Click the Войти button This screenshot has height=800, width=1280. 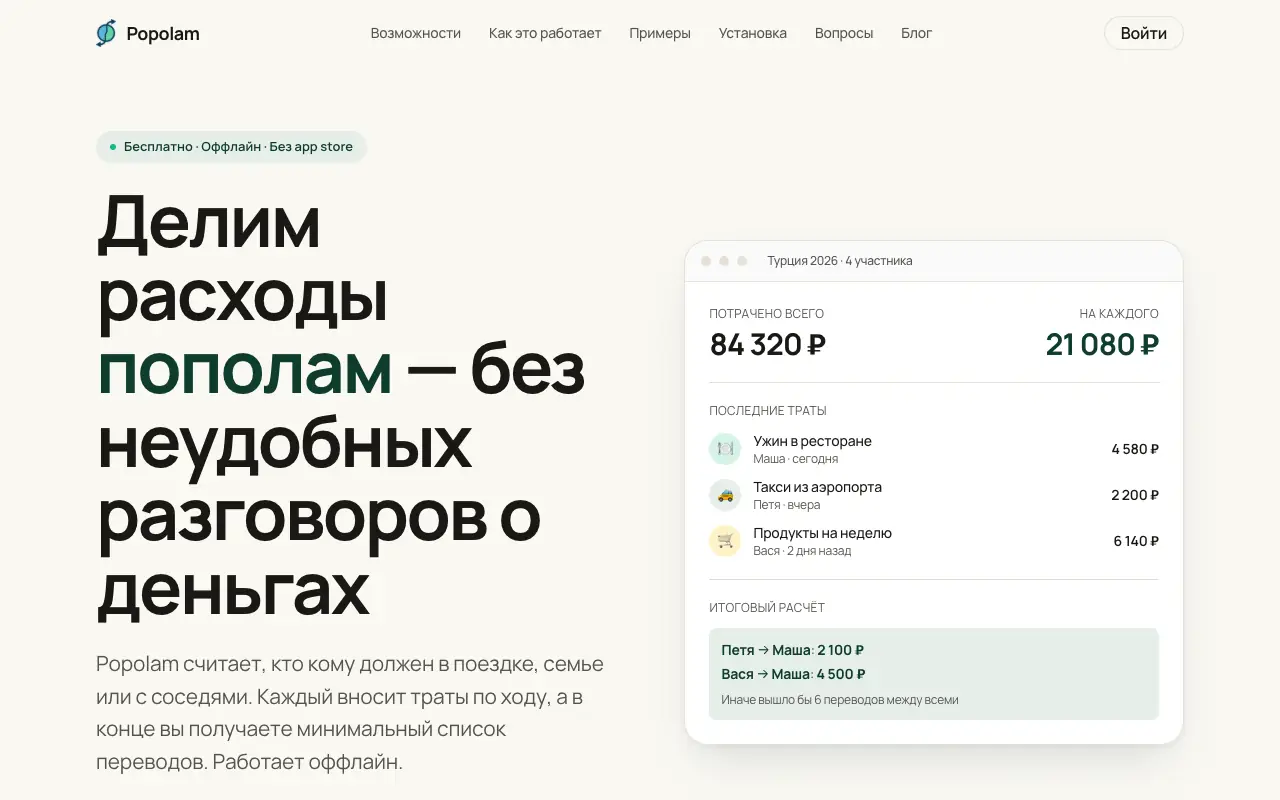[1144, 33]
